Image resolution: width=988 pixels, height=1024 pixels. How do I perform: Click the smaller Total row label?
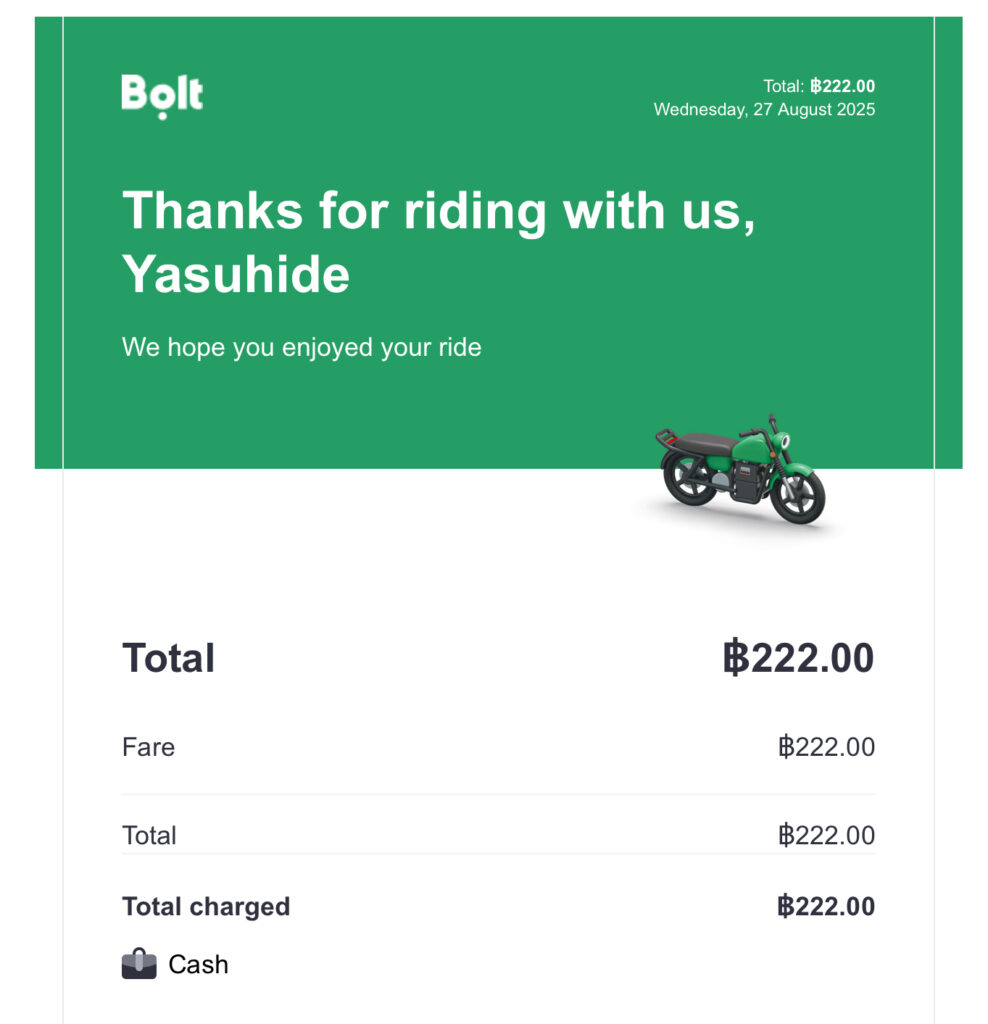[x=149, y=835]
